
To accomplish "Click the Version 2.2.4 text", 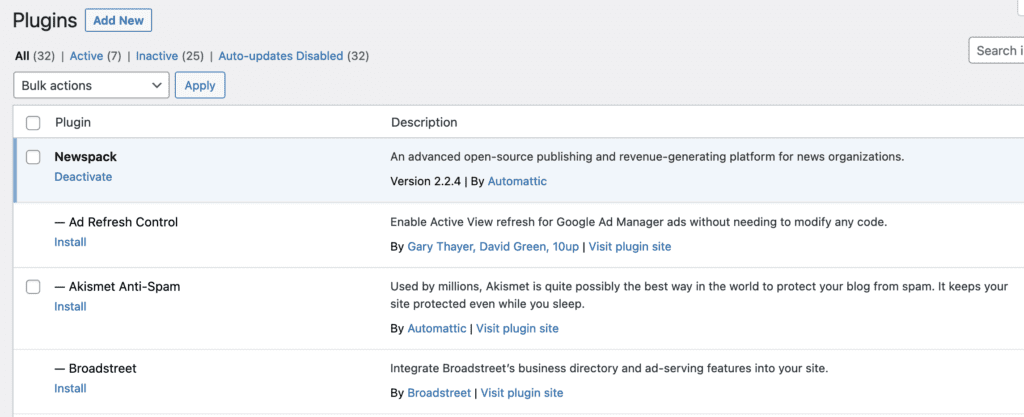I will (x=426, y=181).
